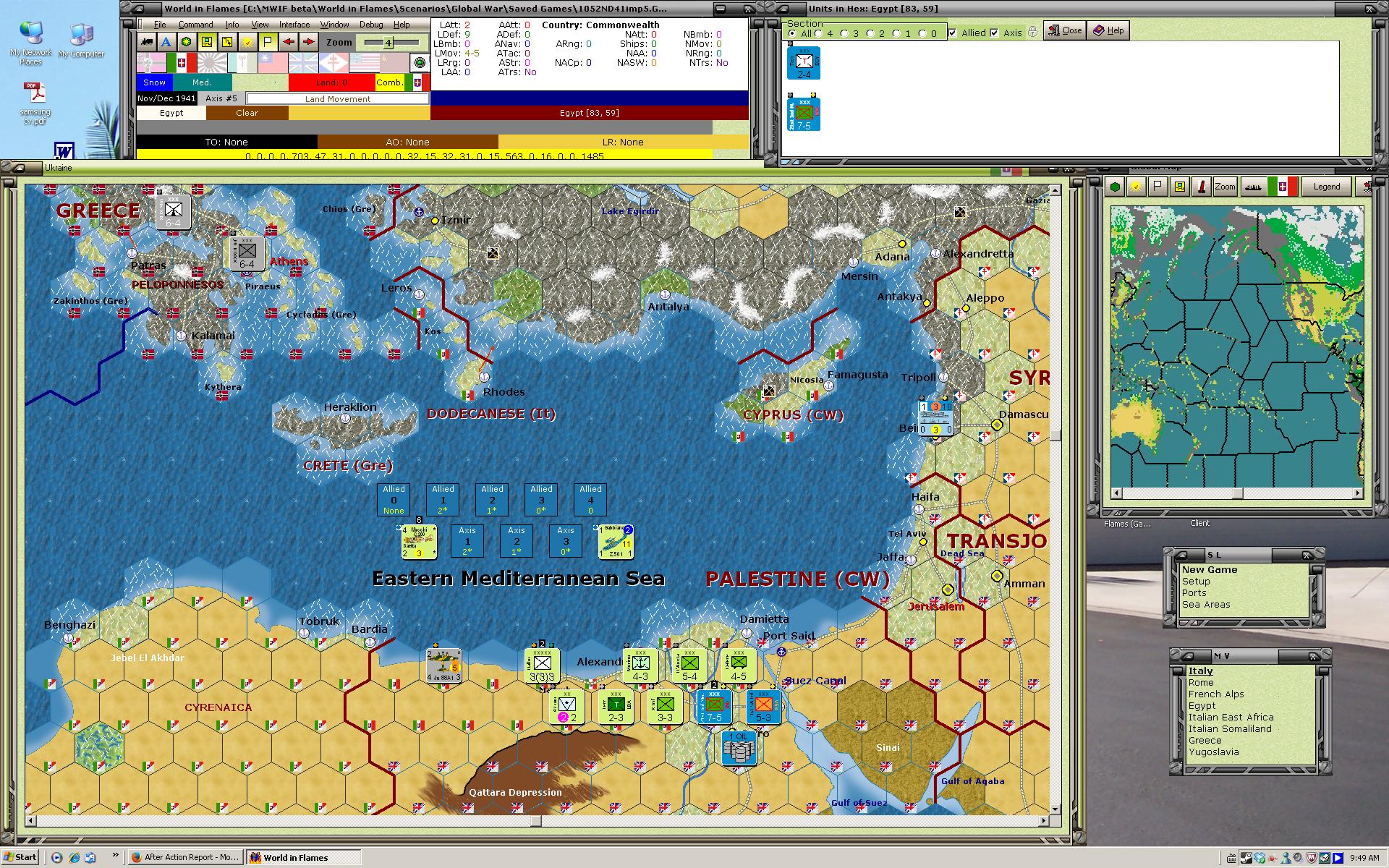Click the yellow stacked units toolbar icon

point(227,42)
